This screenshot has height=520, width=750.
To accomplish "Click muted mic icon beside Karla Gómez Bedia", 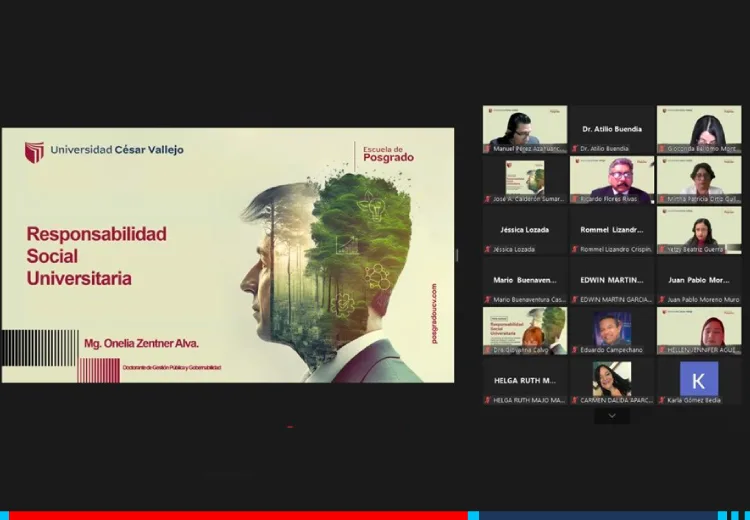I will coord(662,400).
